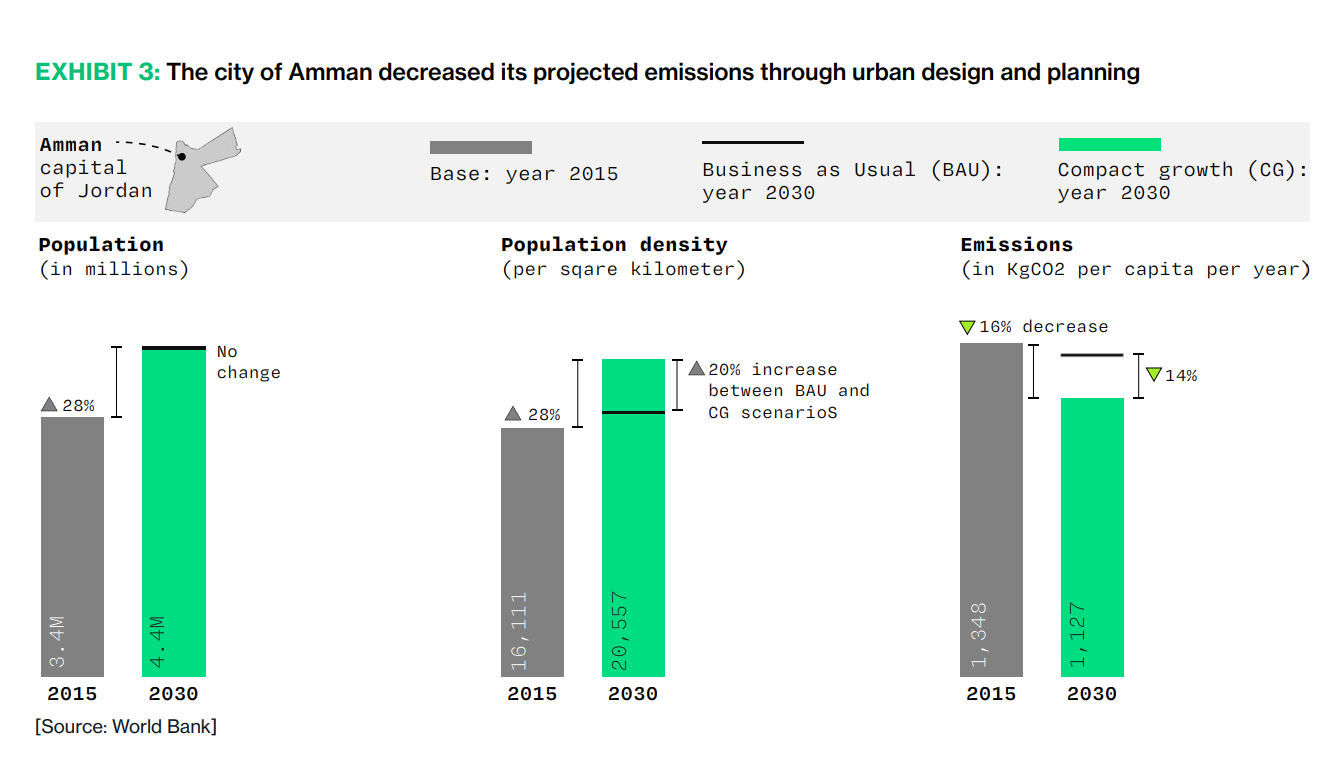The image size is (1341, 760).
Task: Click the "Source: World Bank" citation
Action: [x=126, y=727]
